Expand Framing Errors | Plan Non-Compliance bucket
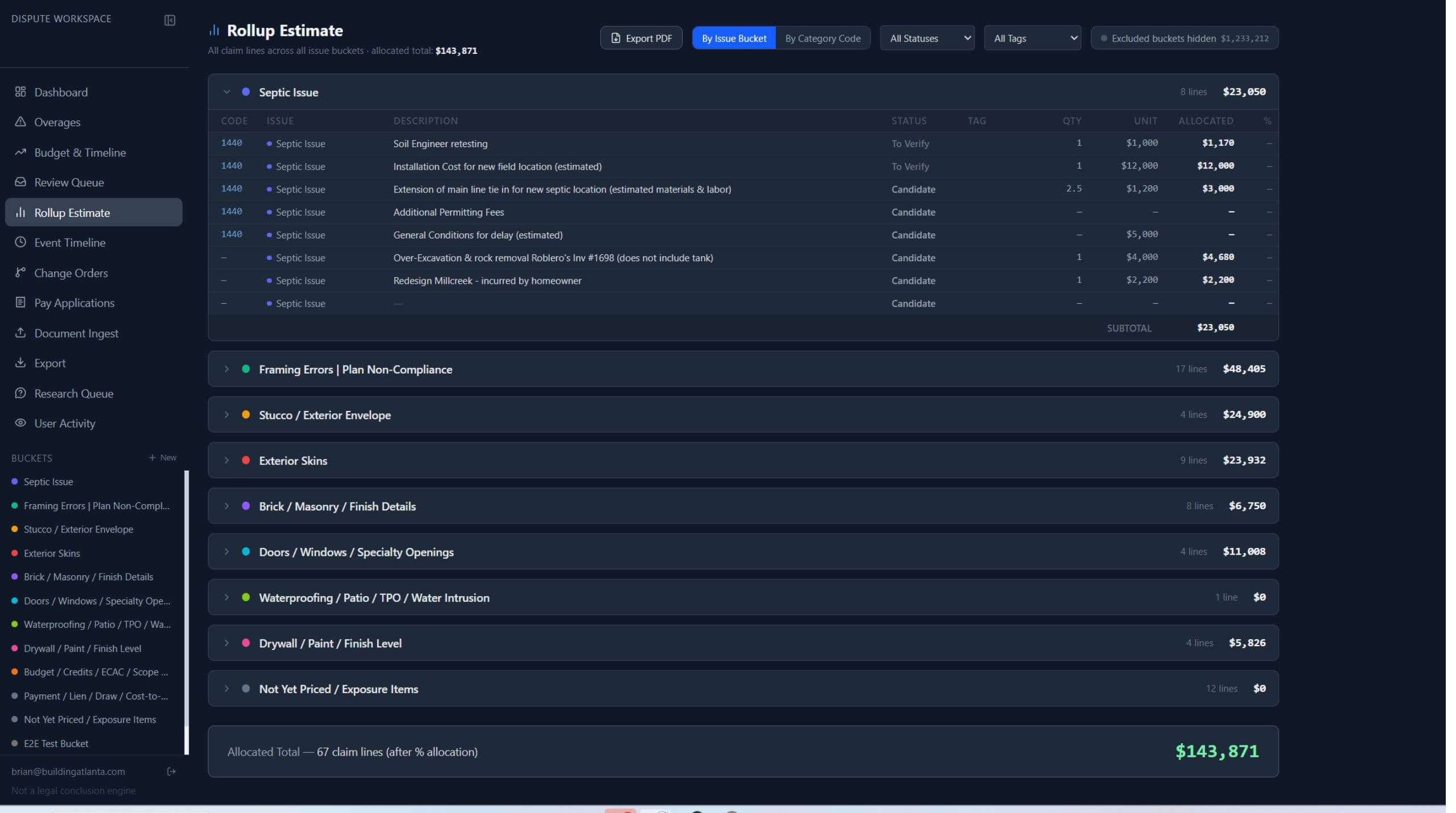This screenshot has height=813, width=1456. tap(227, 369)
